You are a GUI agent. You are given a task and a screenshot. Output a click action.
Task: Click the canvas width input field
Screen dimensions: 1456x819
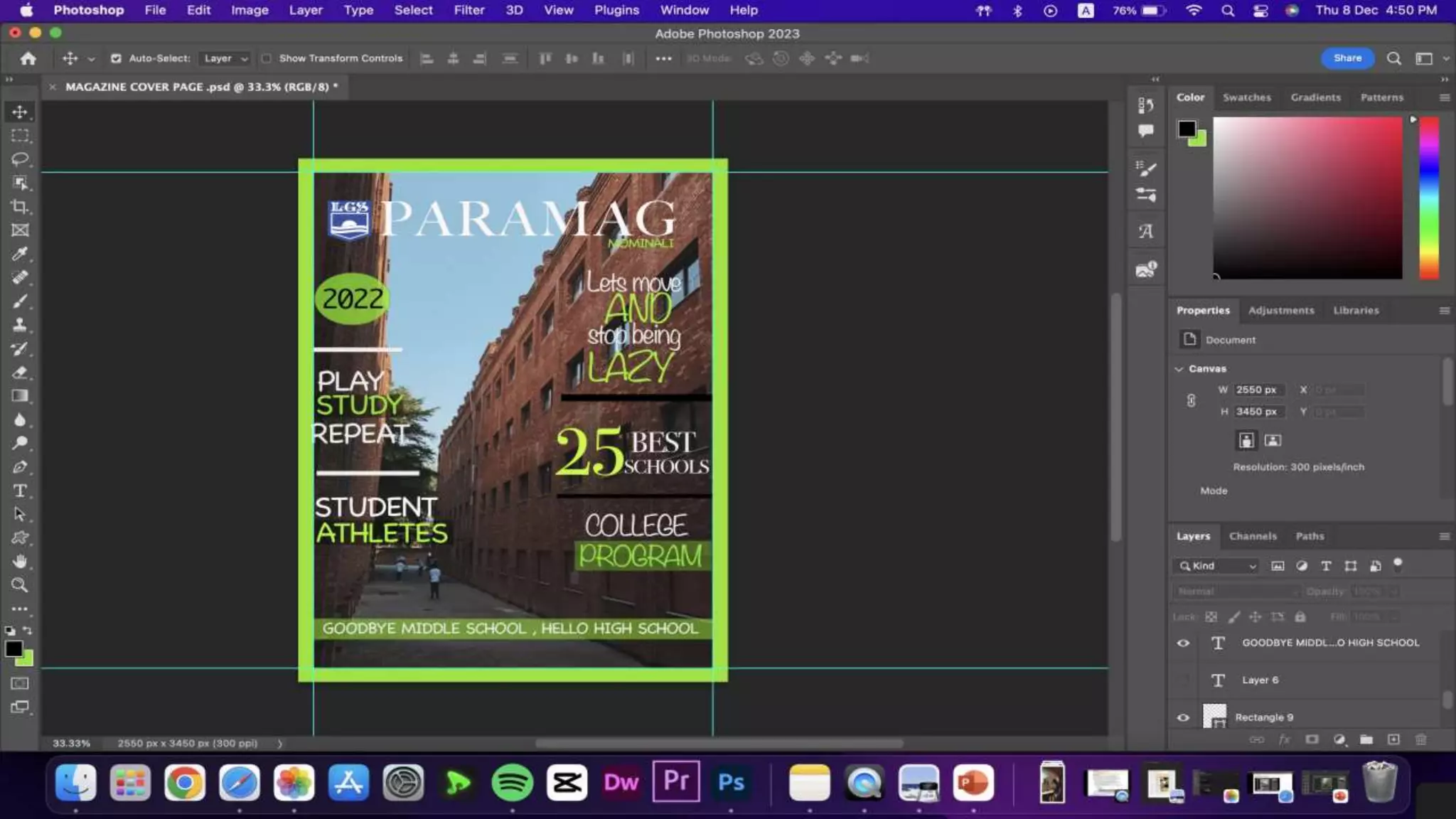coord(1259,390)
